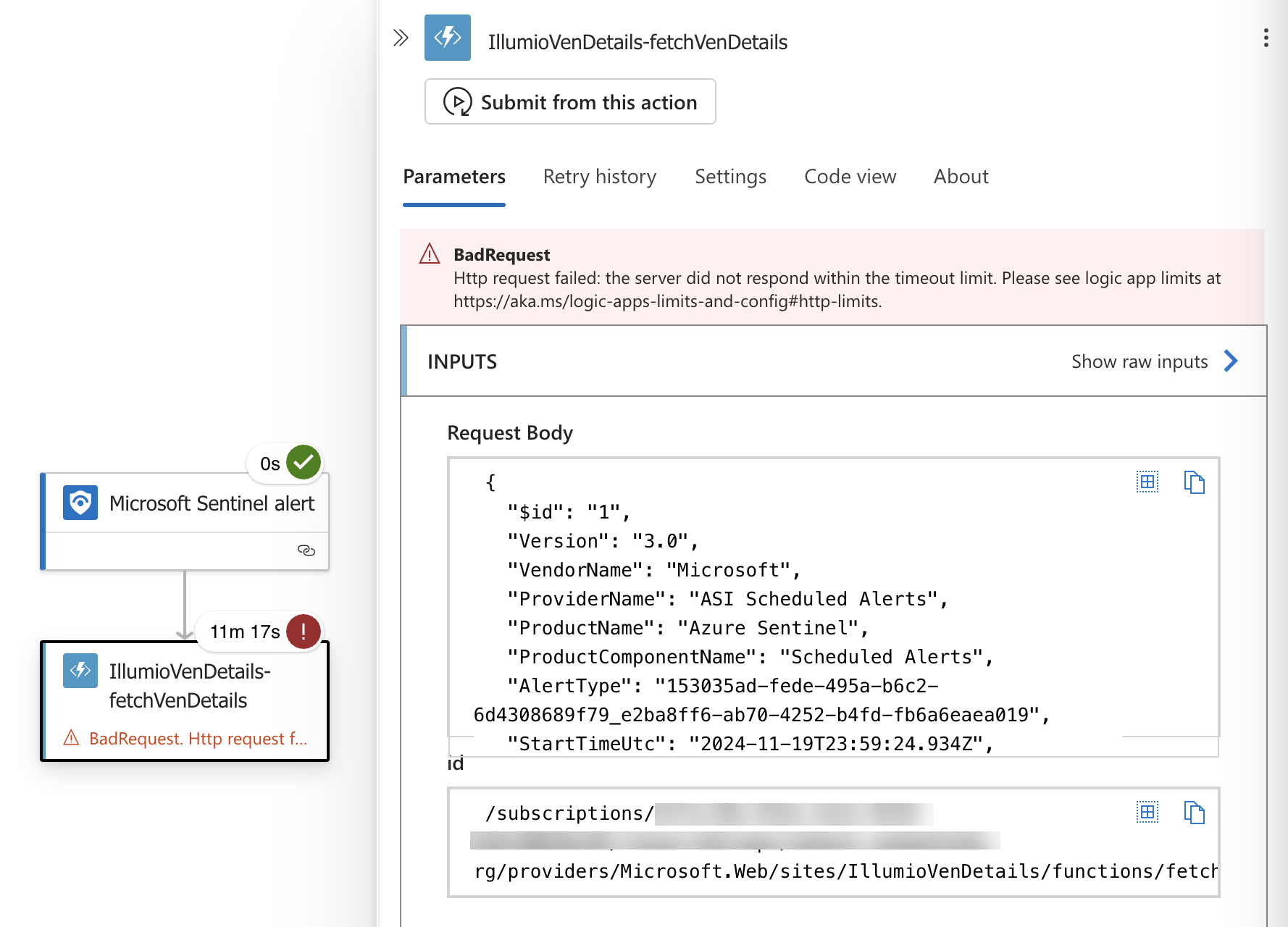Viewport: 1288px width, 927px height.
Task: Click the "$id": "1" JSON line
Action: (x=569, y=512)
